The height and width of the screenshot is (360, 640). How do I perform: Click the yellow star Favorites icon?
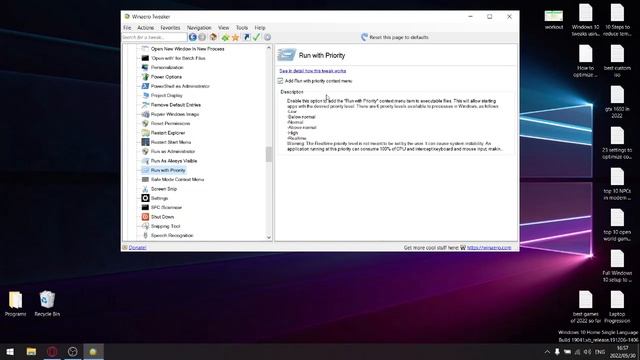click(236, 37)
